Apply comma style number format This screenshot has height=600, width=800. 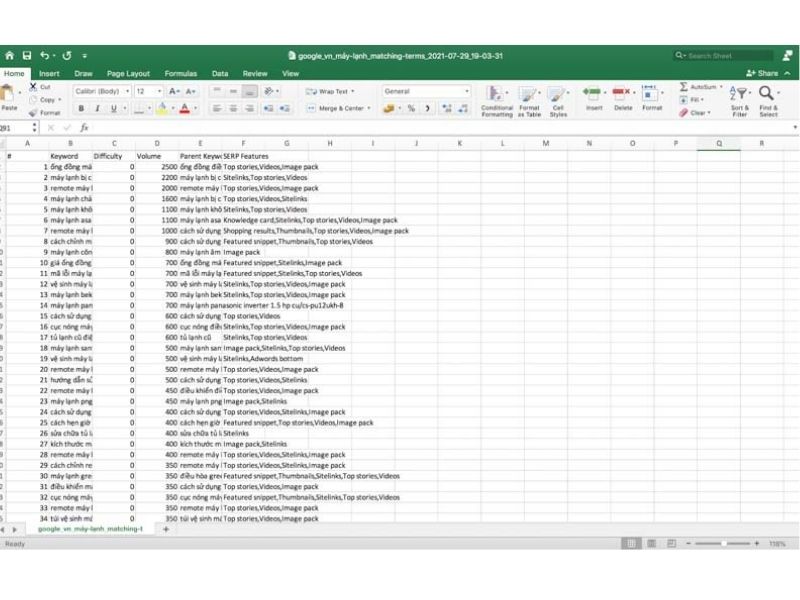[x=428, y=108]
